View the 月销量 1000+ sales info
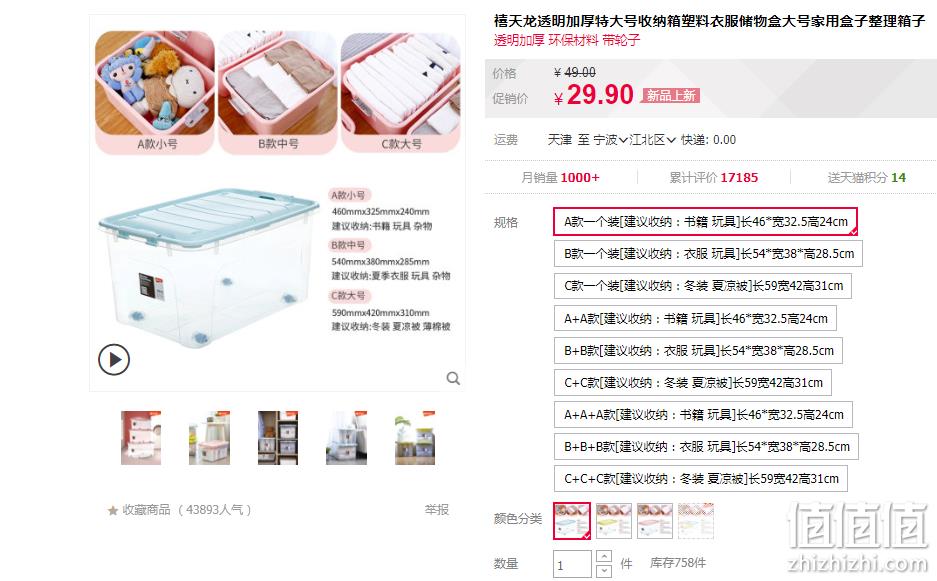Image resolution: width=937 pixels, height=581 pixels. [560, 178]
